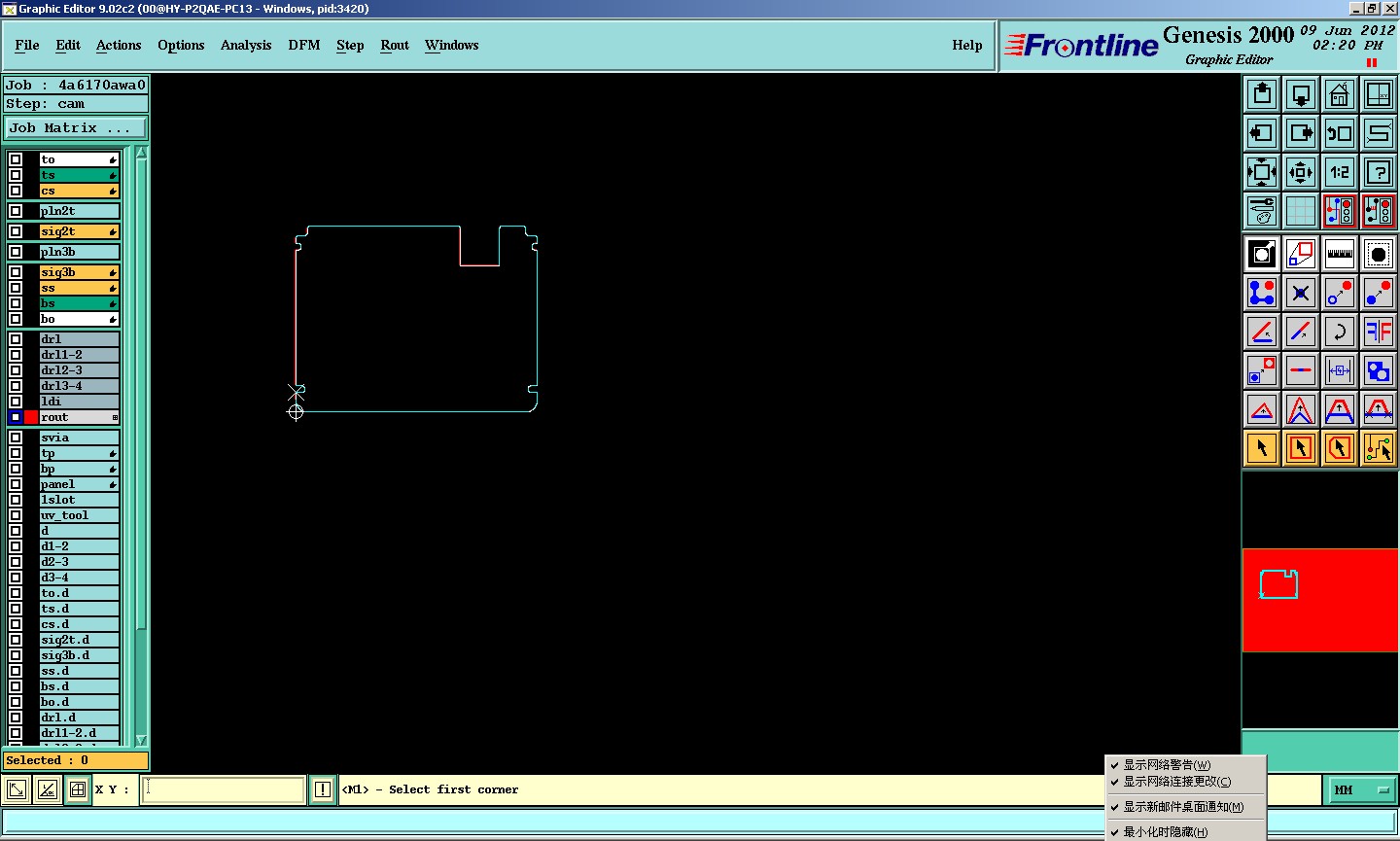The height and width of the screenshot is (841, 1400).
Task: Click the X Y coordinate input field
Action: [224, 789]
